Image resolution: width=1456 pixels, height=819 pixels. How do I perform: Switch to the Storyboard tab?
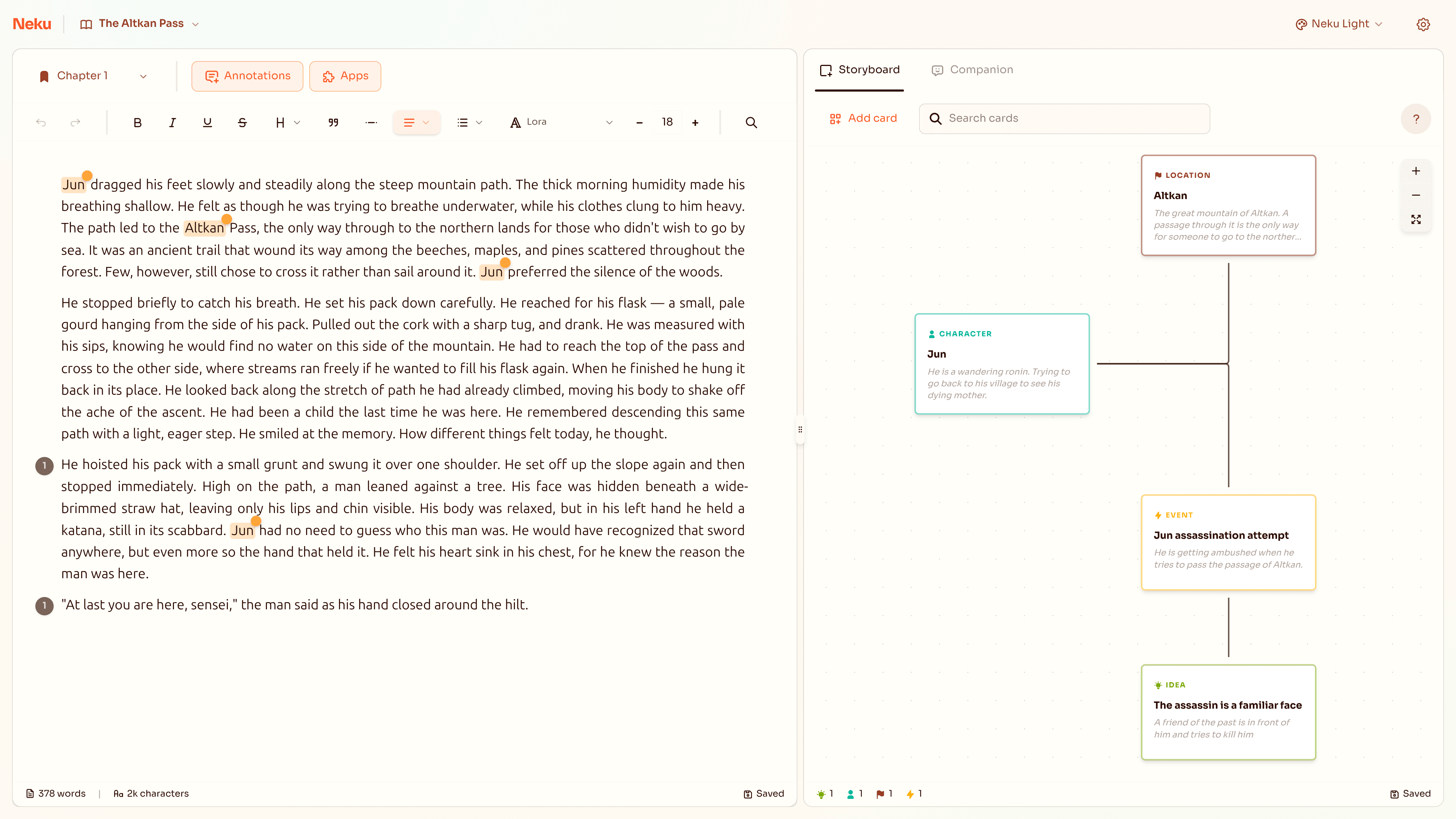859,69
